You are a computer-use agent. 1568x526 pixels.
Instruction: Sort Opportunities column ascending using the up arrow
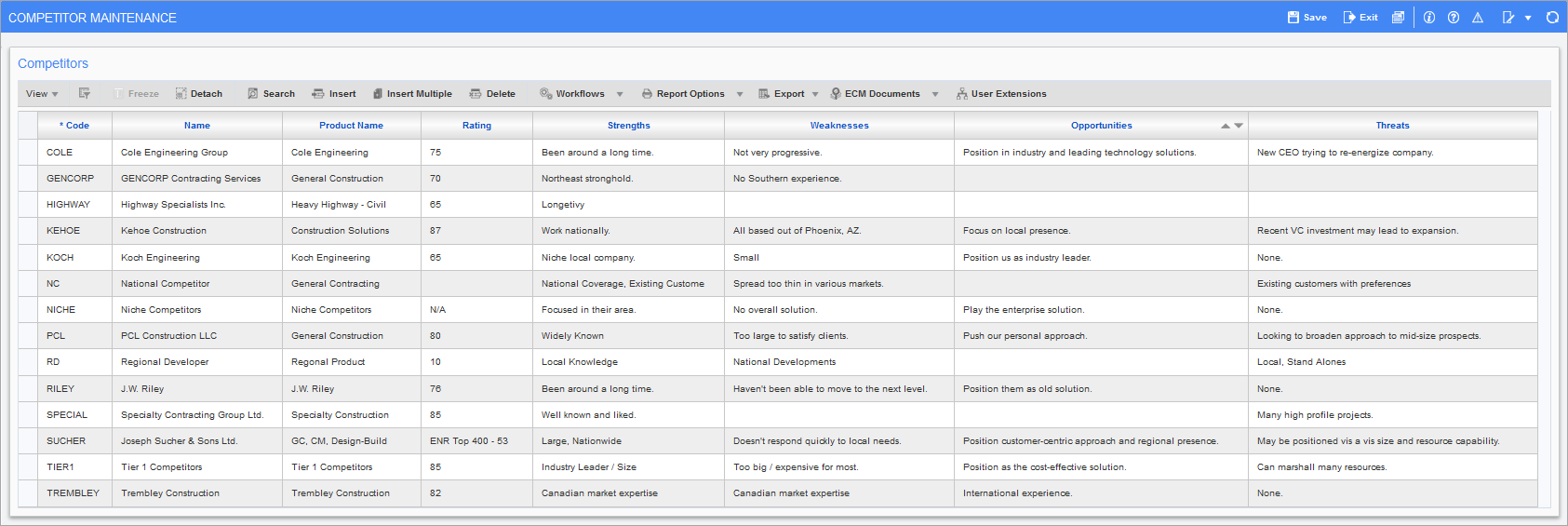coord(1226,126)
